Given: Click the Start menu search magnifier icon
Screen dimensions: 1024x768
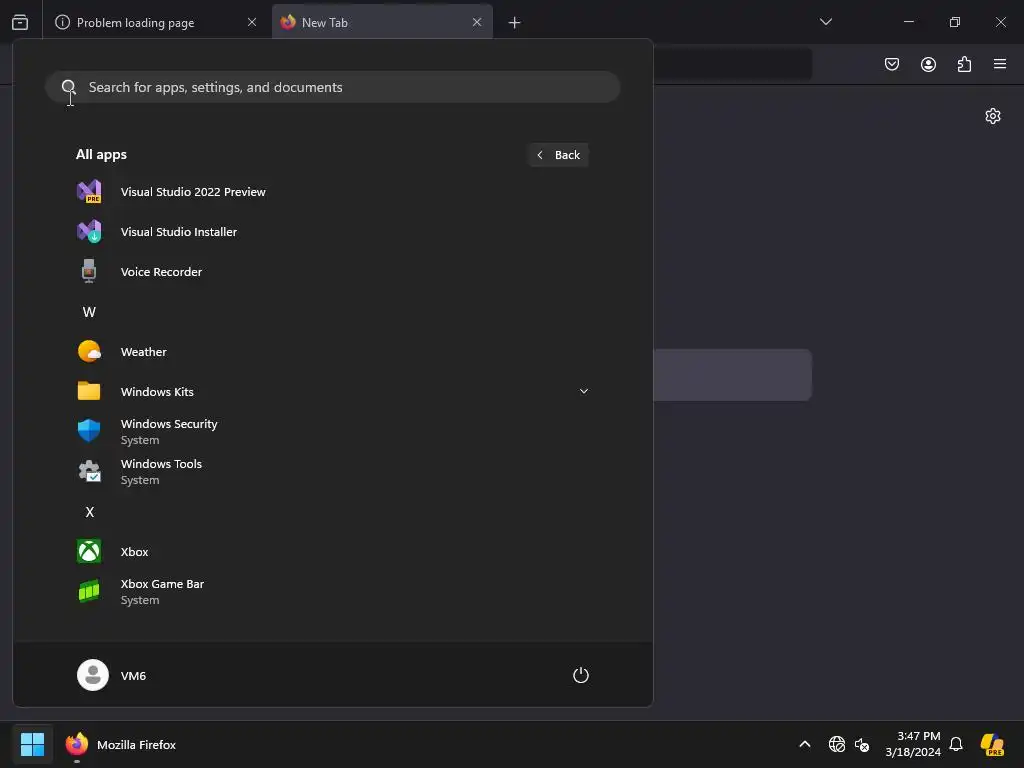Looking at the screenshot, I should (69, 87).
